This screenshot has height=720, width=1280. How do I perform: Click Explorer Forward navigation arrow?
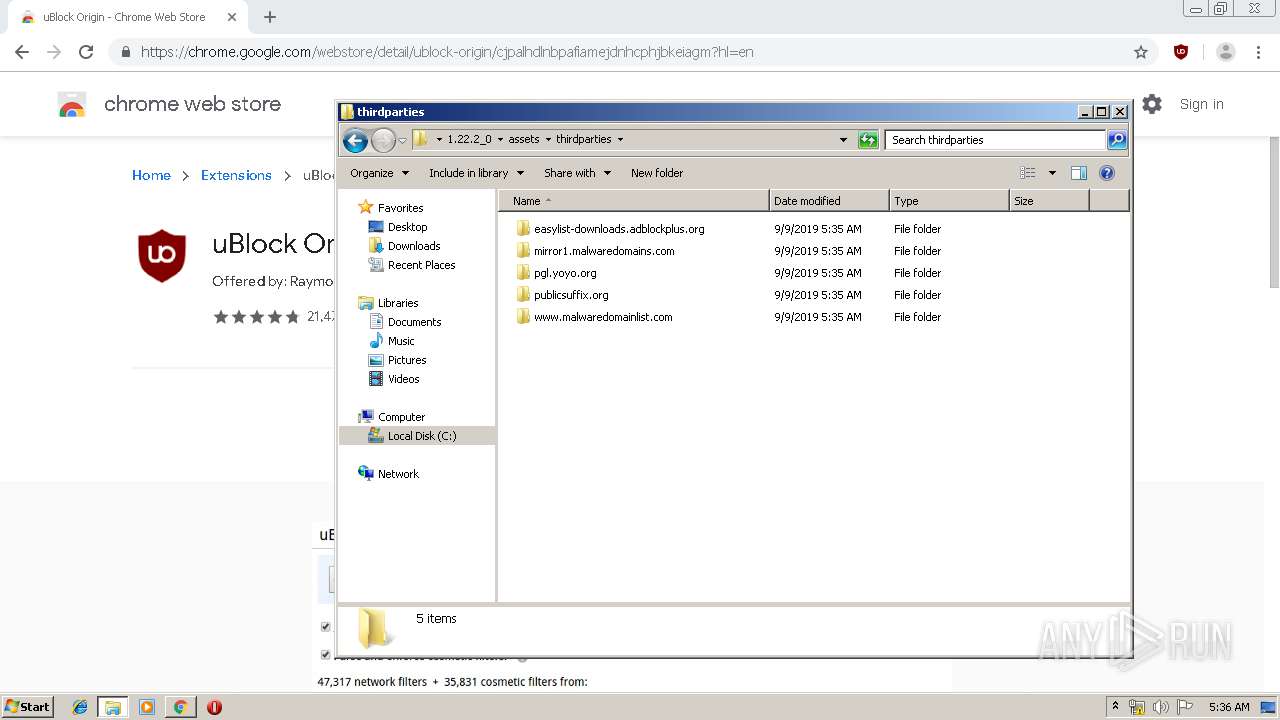point(383,140)
